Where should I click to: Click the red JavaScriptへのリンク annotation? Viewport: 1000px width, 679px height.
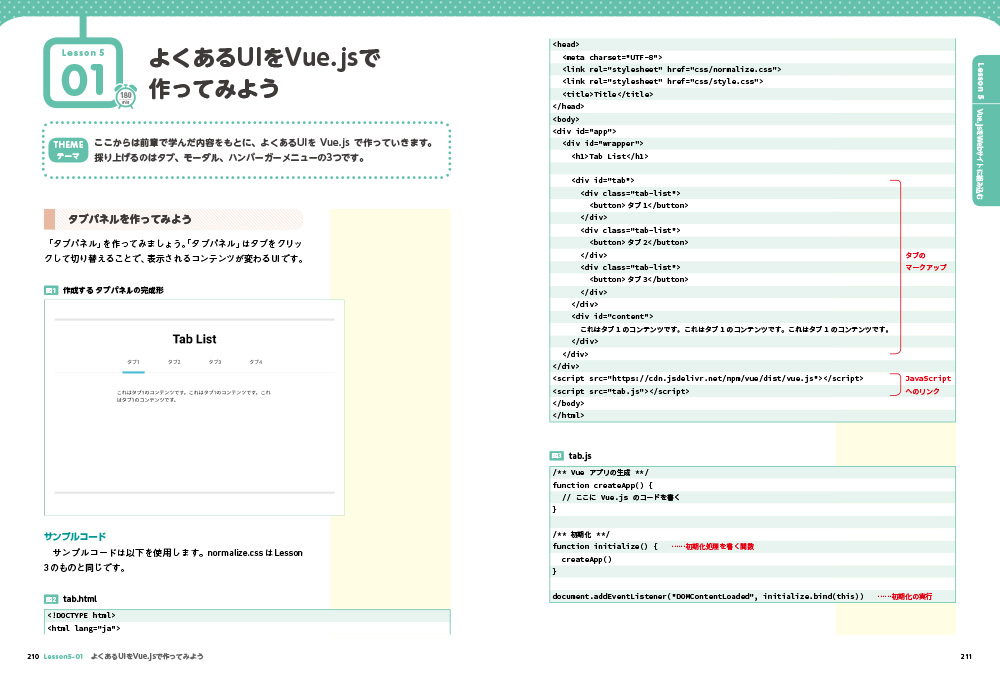coord(928,384)
